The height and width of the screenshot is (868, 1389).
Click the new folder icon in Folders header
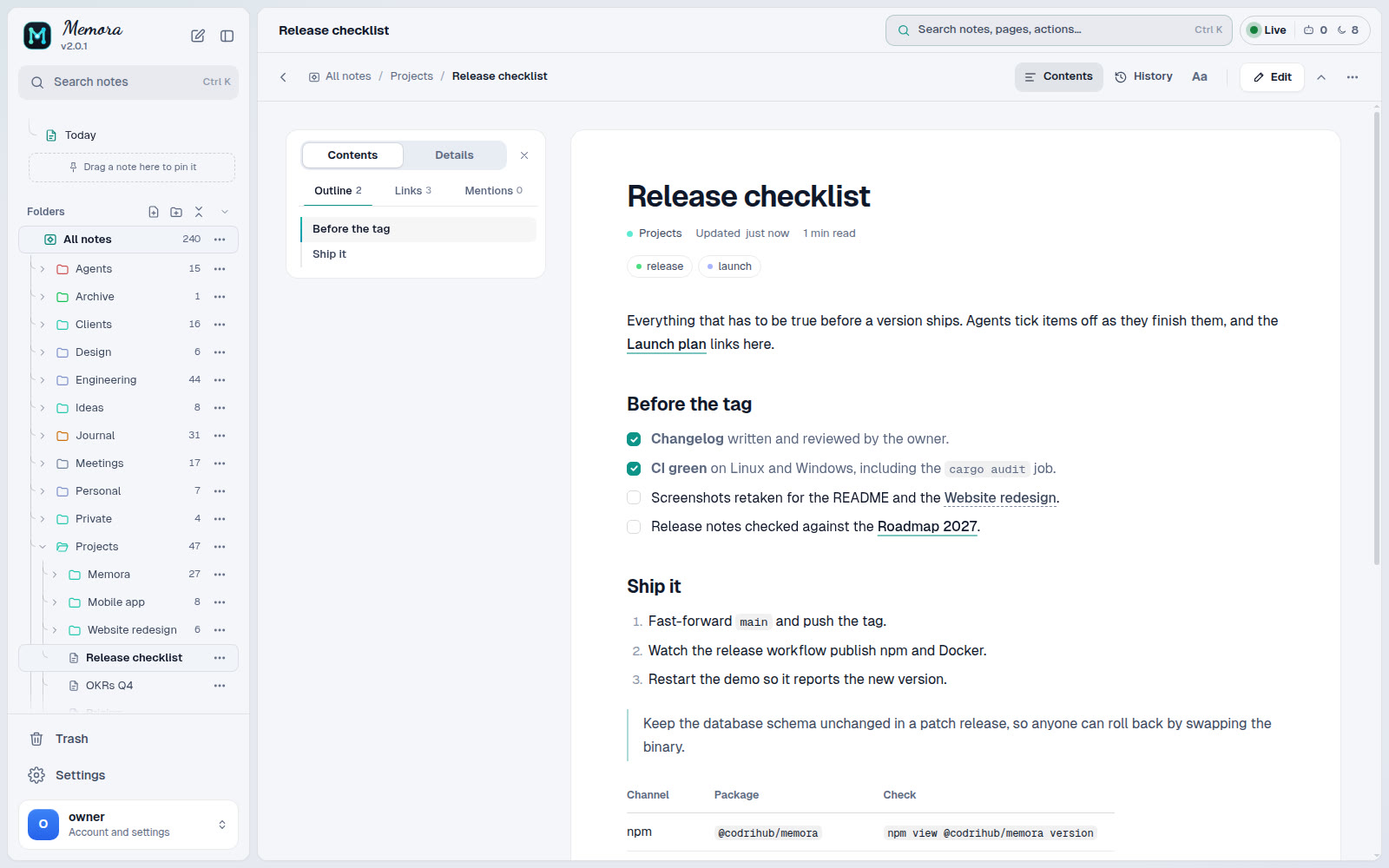point(176,212)
